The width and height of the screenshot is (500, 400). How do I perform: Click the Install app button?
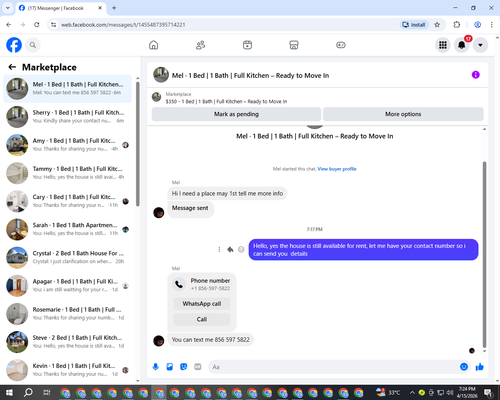[414, 25]
